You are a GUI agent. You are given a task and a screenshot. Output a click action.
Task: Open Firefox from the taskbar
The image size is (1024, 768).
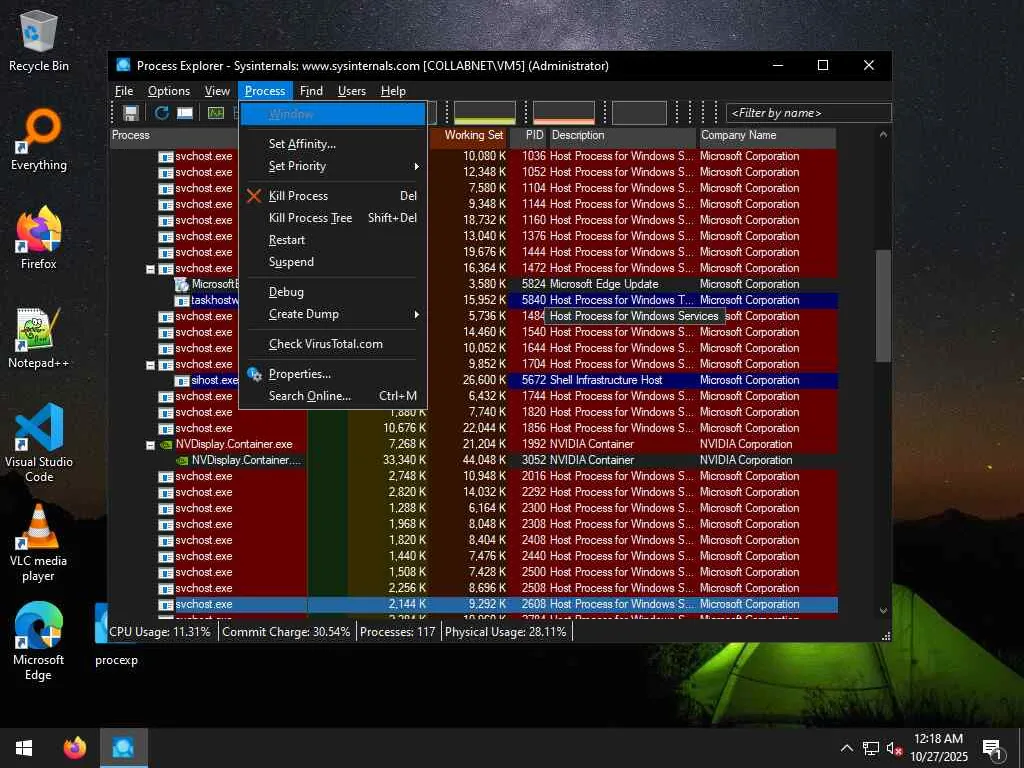pos(75,748)
